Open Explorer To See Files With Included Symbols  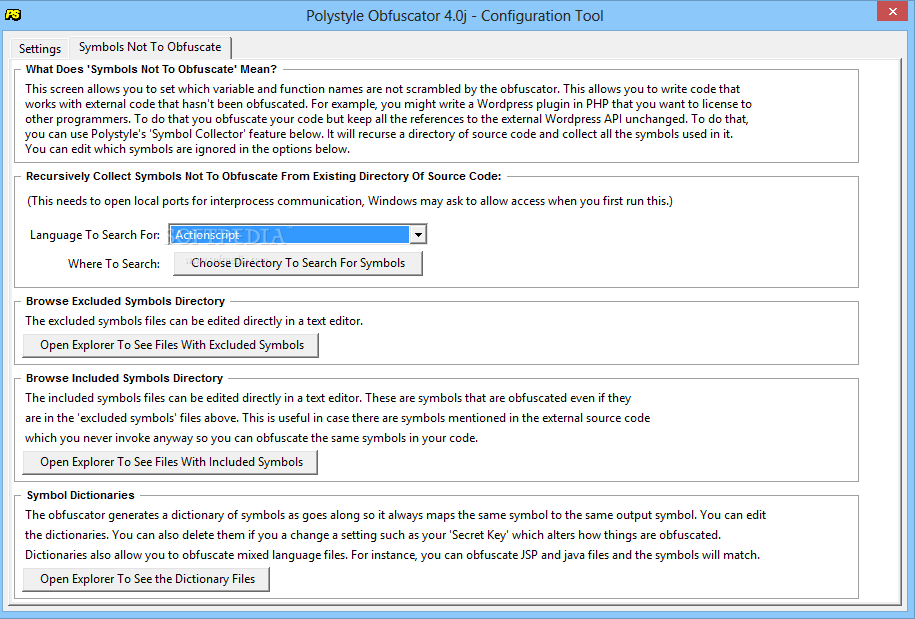(x=170, y=462)
